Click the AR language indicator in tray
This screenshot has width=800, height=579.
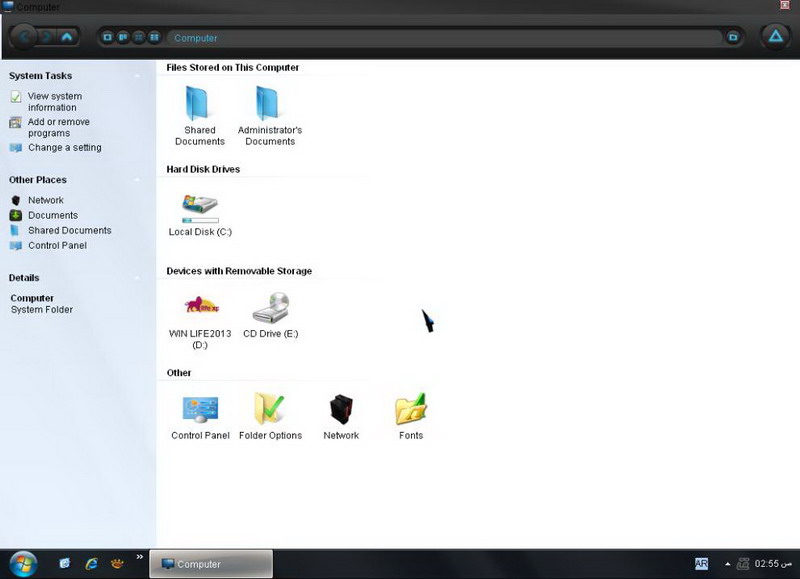coord(702,564)
